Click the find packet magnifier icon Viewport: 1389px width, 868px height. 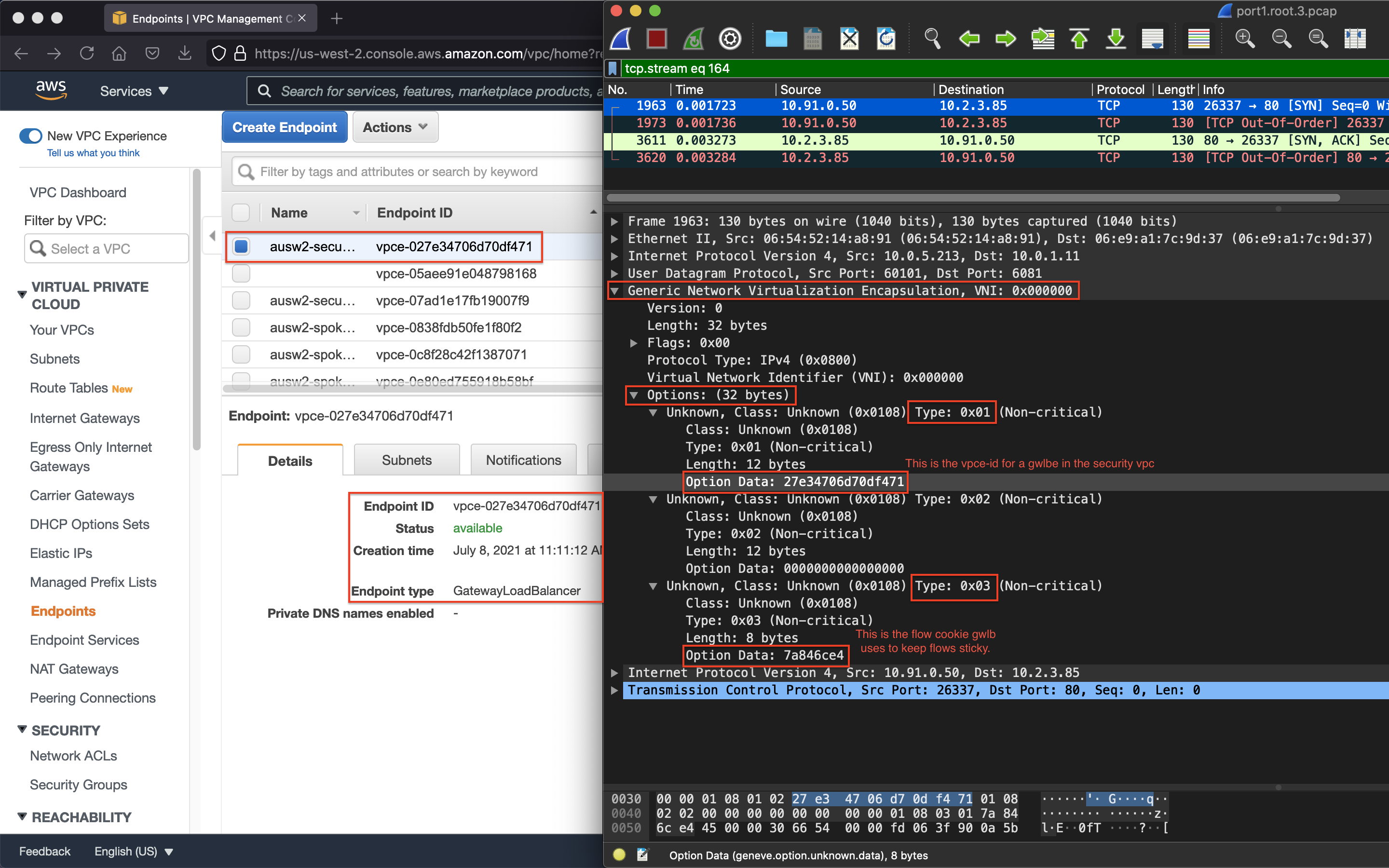[x=932, y=39]
